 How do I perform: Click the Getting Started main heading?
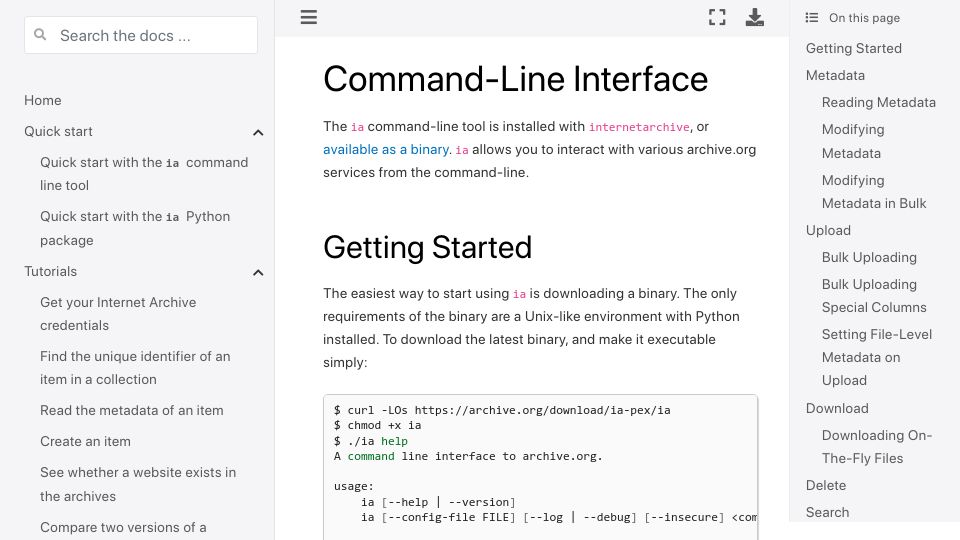click(x=427, y=247)
